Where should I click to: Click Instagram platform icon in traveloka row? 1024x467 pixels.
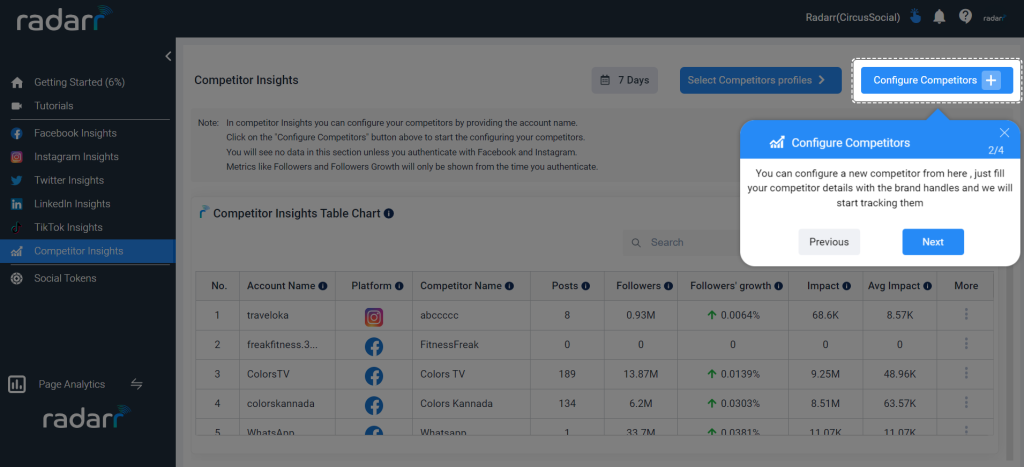point(374,317)
